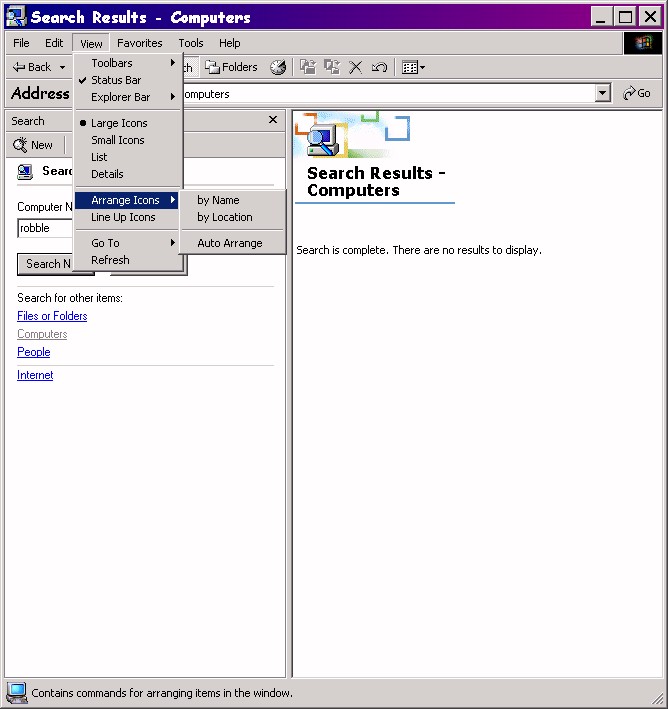The image size is (668, 709).
Task: Click the Copy To folder icon
Action: (x=332, y=67)
